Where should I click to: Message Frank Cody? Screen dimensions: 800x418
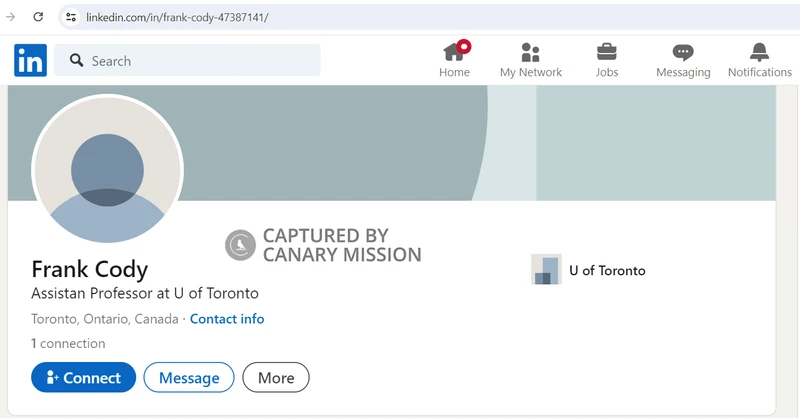[189, 377]
